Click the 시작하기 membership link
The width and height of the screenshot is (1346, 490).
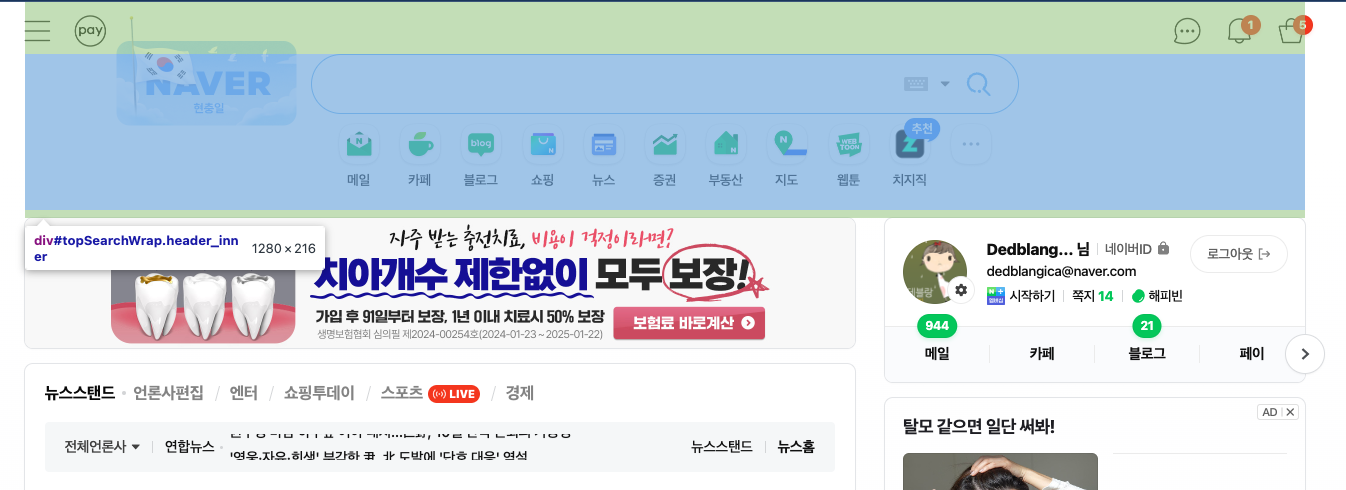[x=1021, y=296]
